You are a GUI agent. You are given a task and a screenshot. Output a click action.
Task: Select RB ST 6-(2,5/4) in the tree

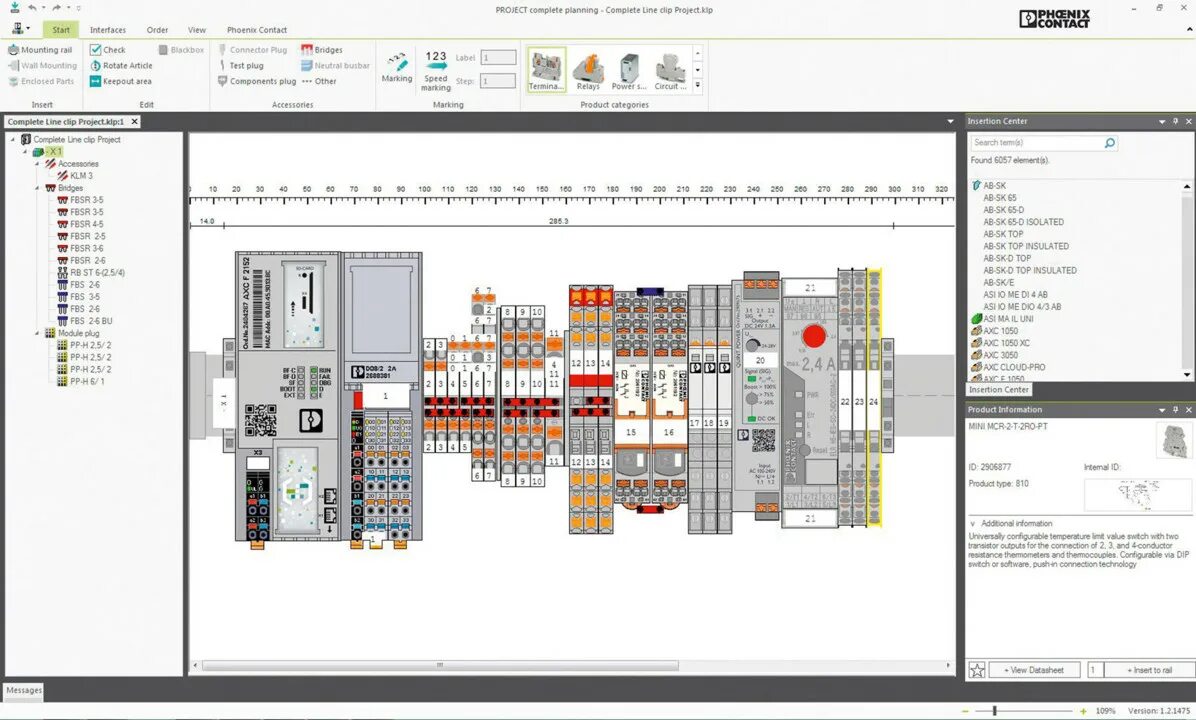point(97,272)
